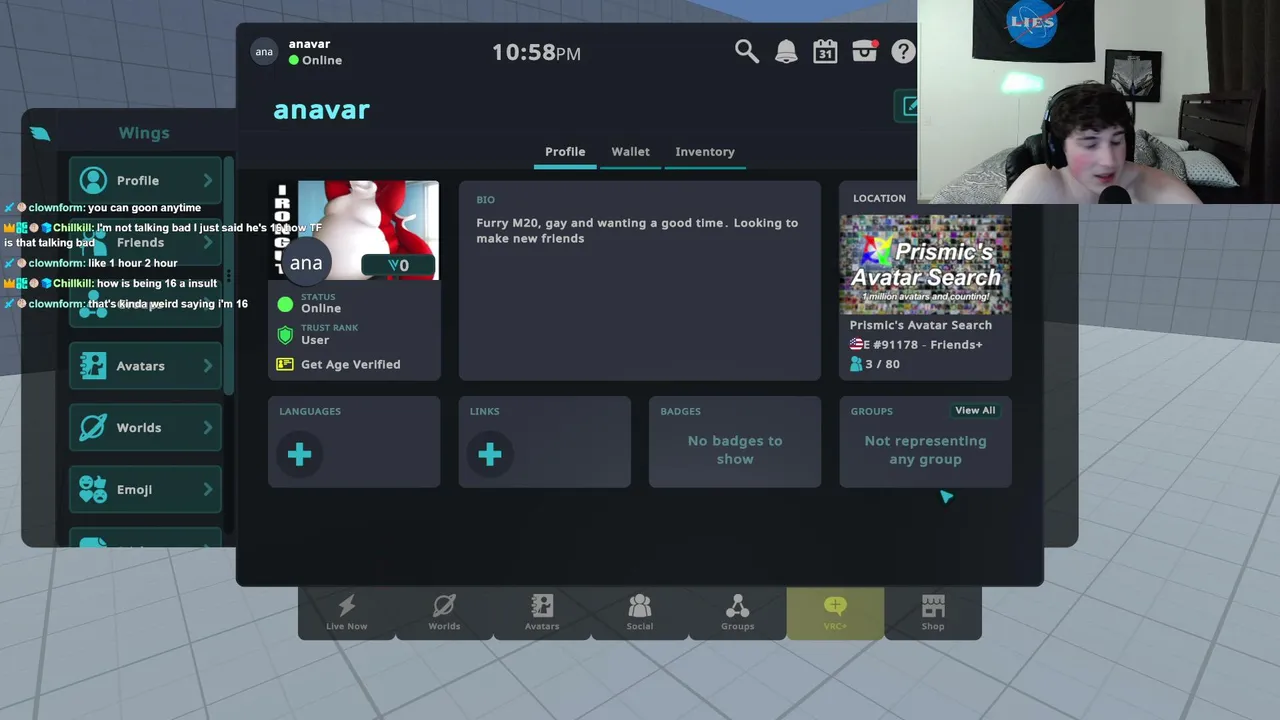The height and width of the screenshot is (720, 1280).
Task: Expand Profile chevron in Wings panel
Action: tap(208, 180)
